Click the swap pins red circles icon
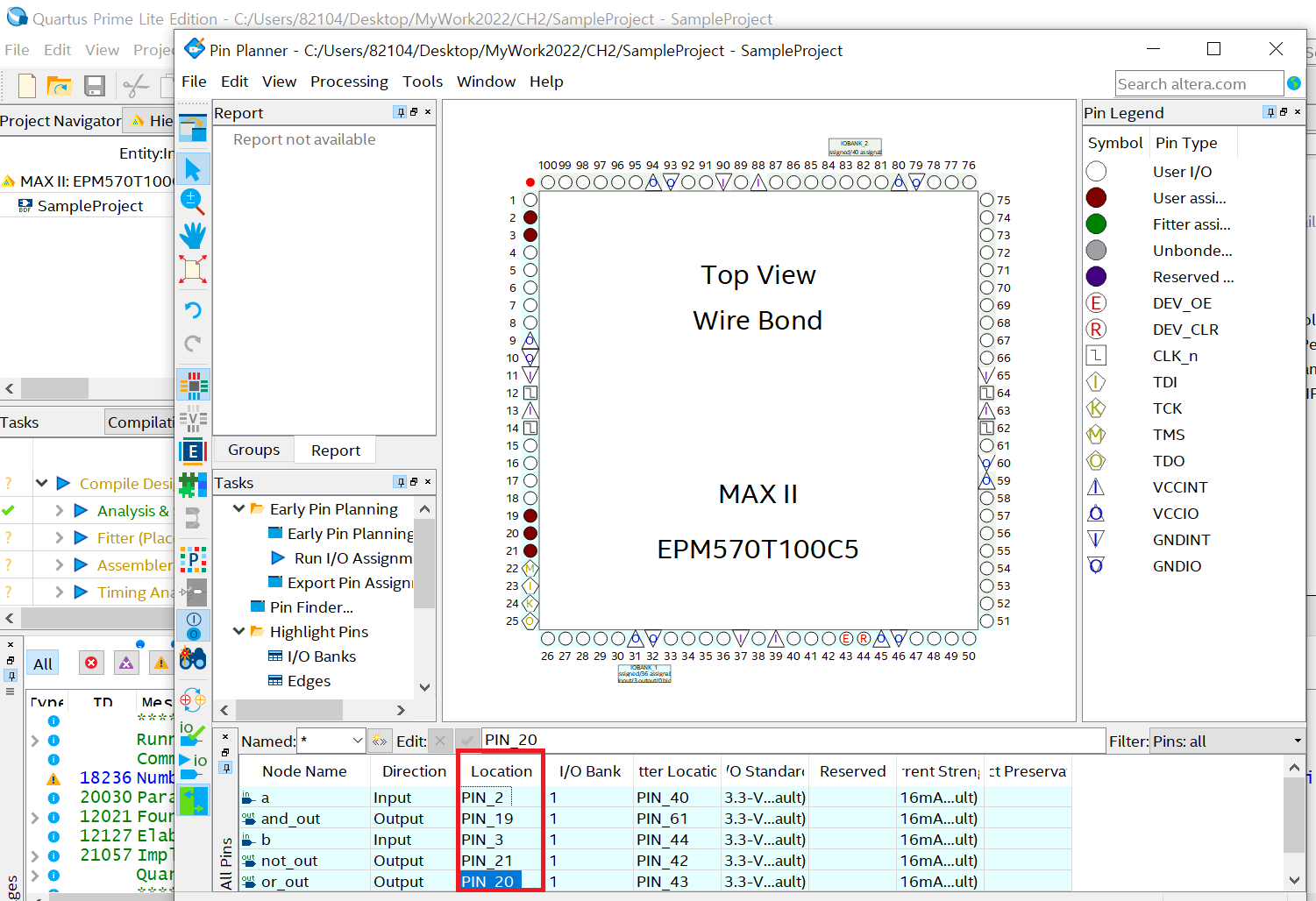 tap(193, 700)
